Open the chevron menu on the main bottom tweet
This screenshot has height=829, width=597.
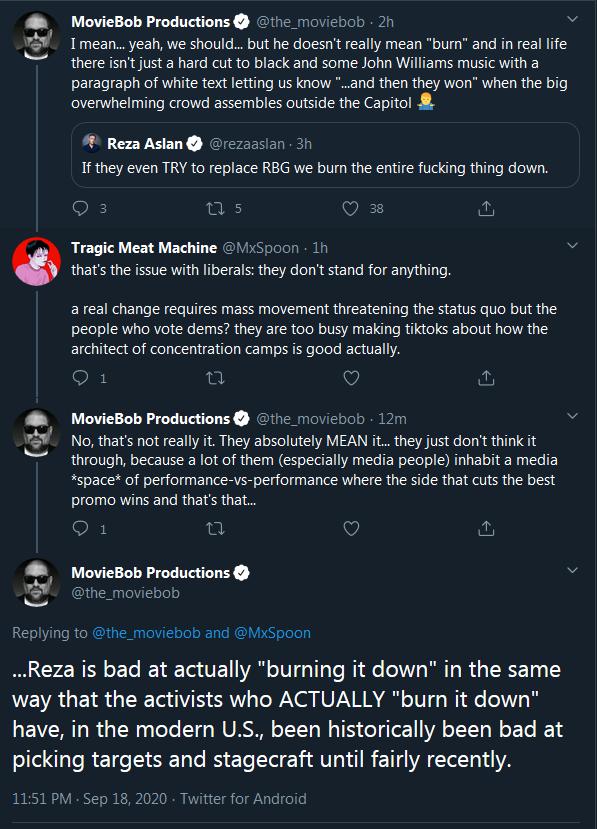click(x=572, y=570)
